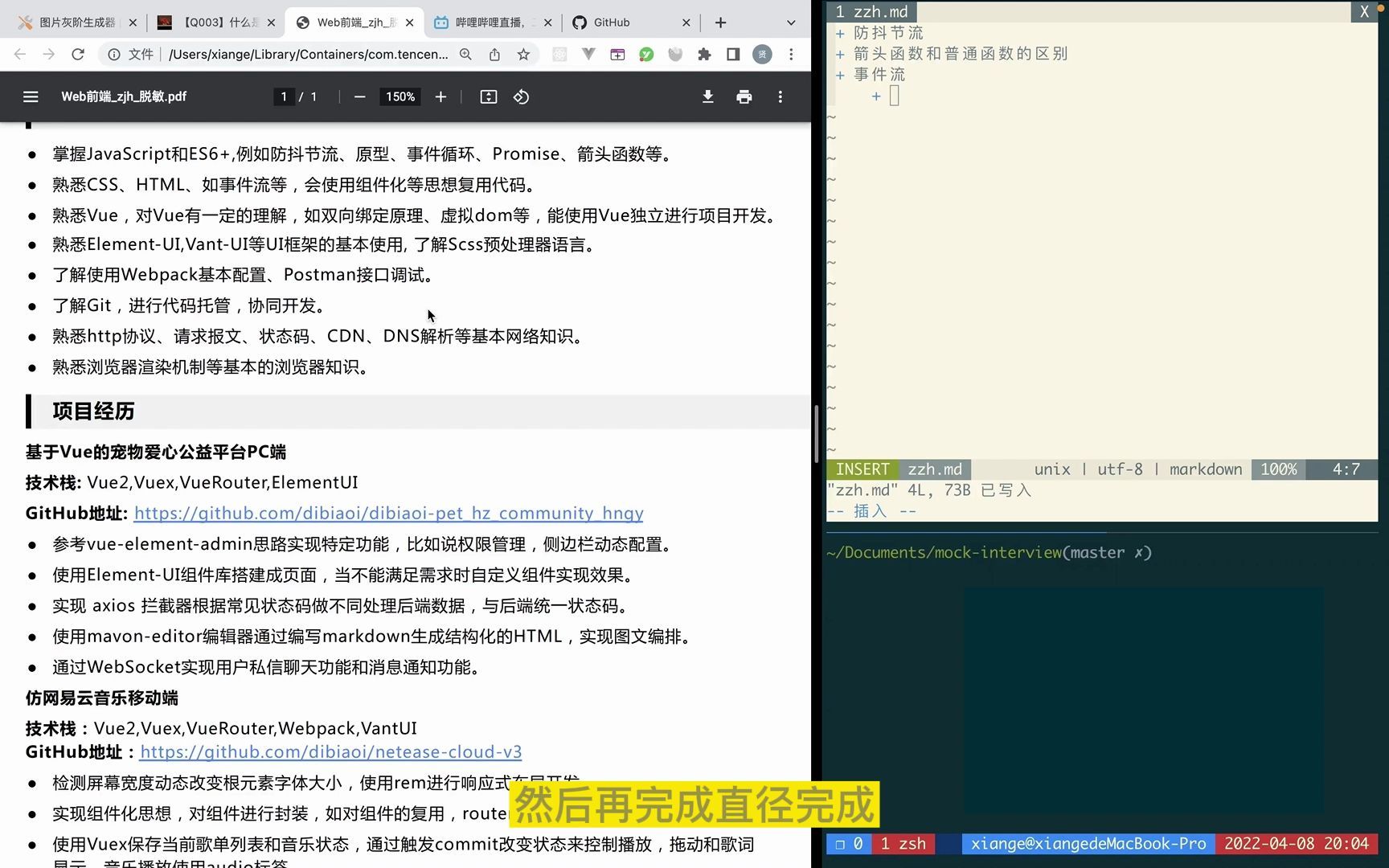This screenshot has width=1389, height=868.
Task: Click the fit to page icon
Action: [x=489, y=96]
